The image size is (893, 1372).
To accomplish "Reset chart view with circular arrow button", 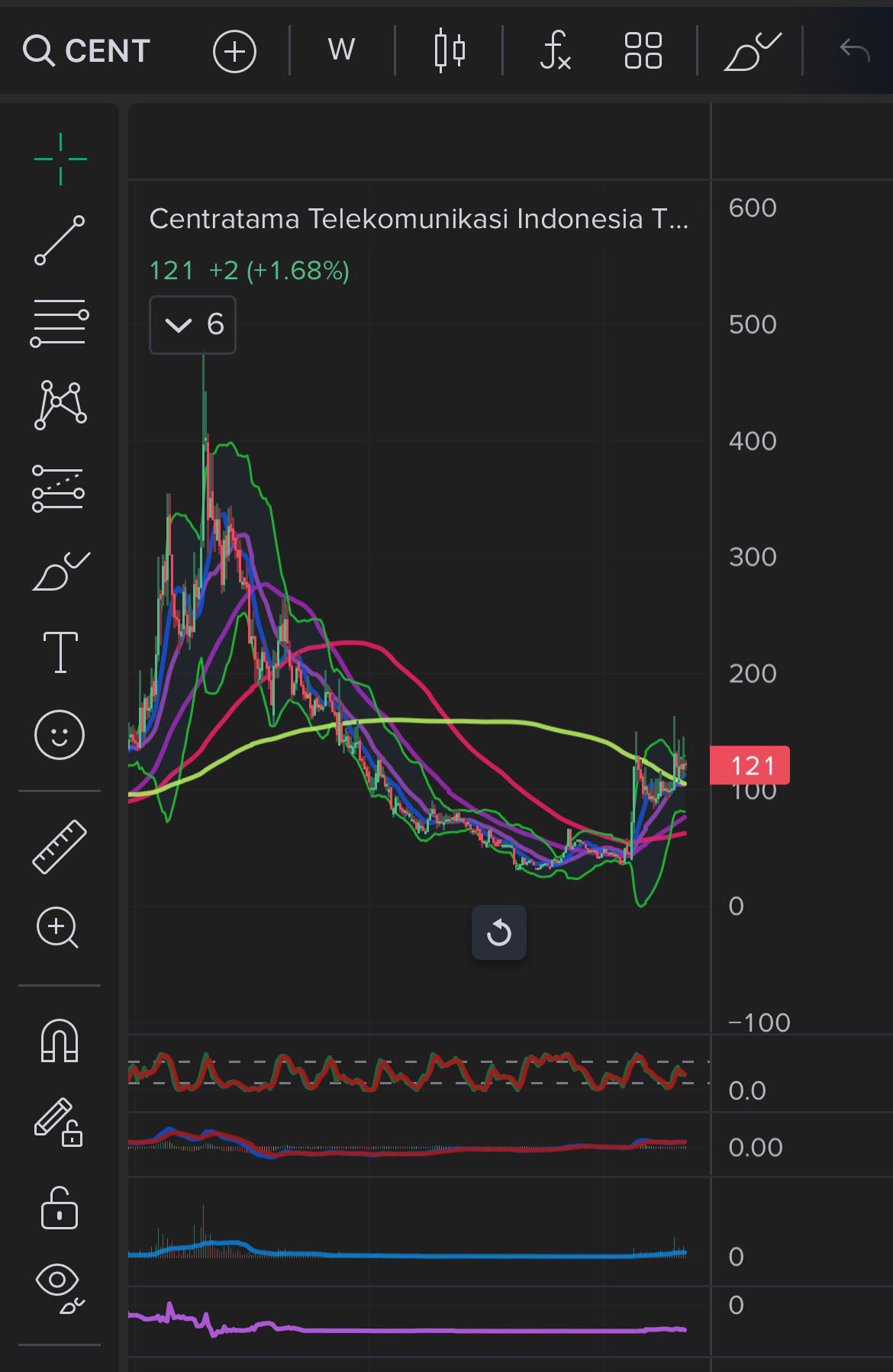I will [499, 932].
